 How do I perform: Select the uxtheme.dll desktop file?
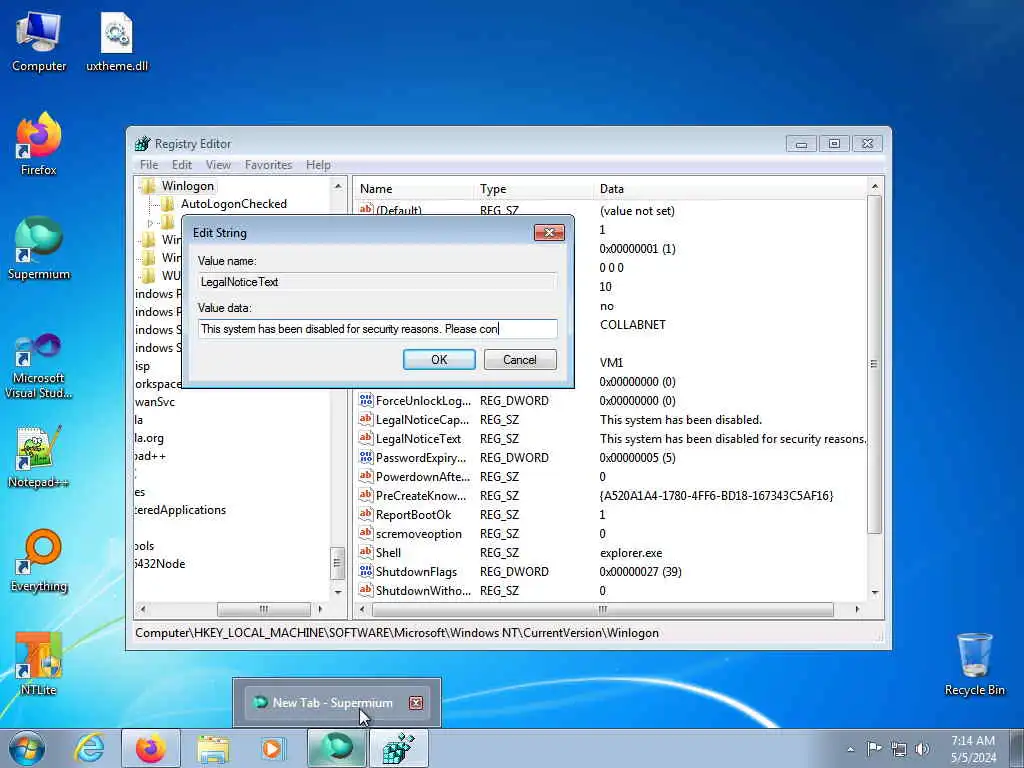(x=117, y=41)
